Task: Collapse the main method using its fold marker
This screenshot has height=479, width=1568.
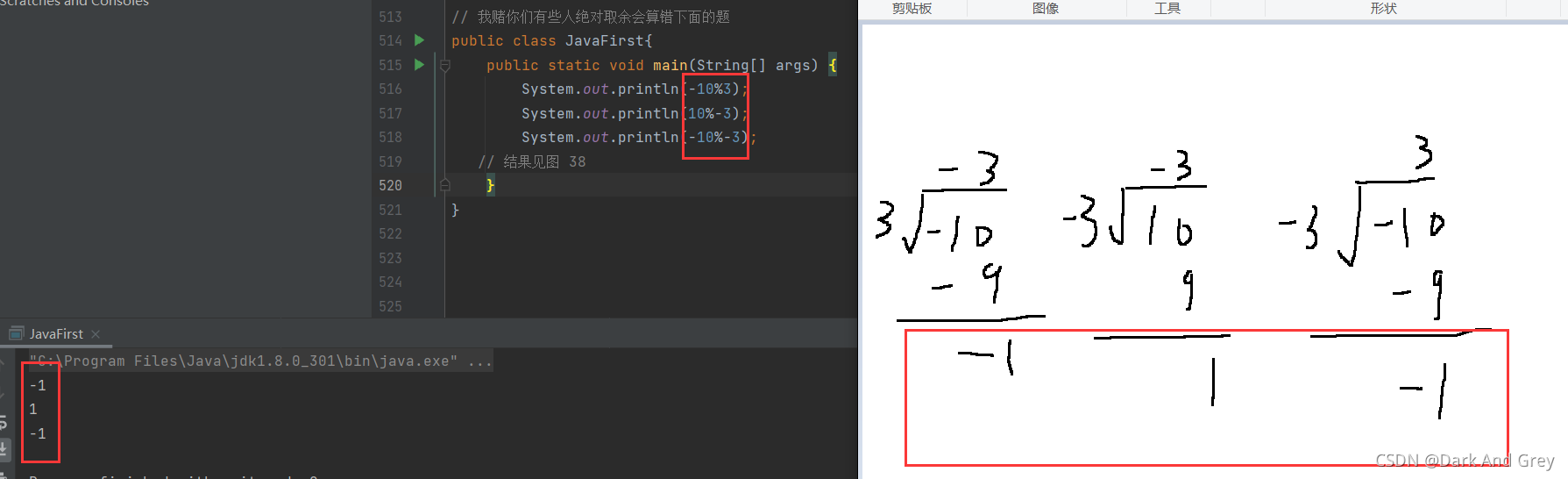Action: coord(445,66)
